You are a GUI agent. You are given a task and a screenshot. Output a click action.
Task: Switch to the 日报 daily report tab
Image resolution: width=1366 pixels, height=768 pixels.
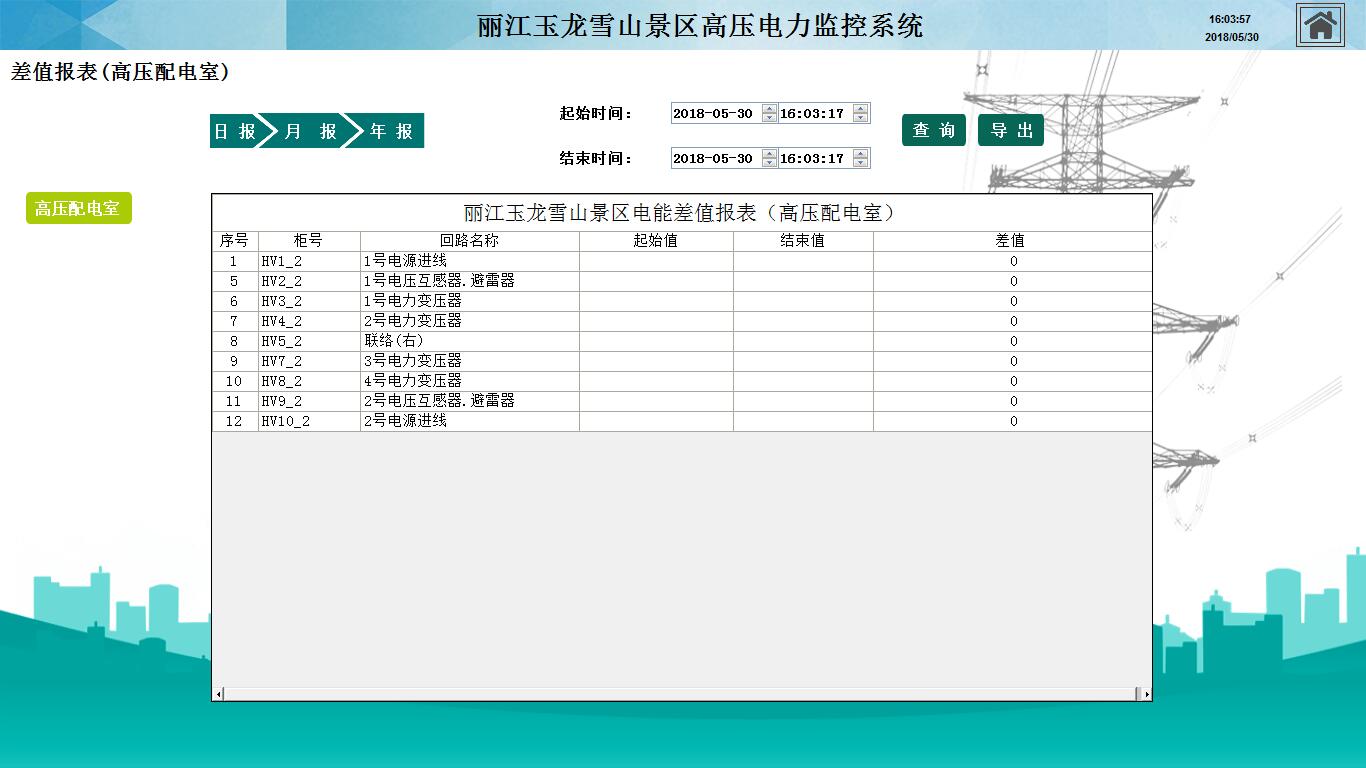tap(234, 131)
